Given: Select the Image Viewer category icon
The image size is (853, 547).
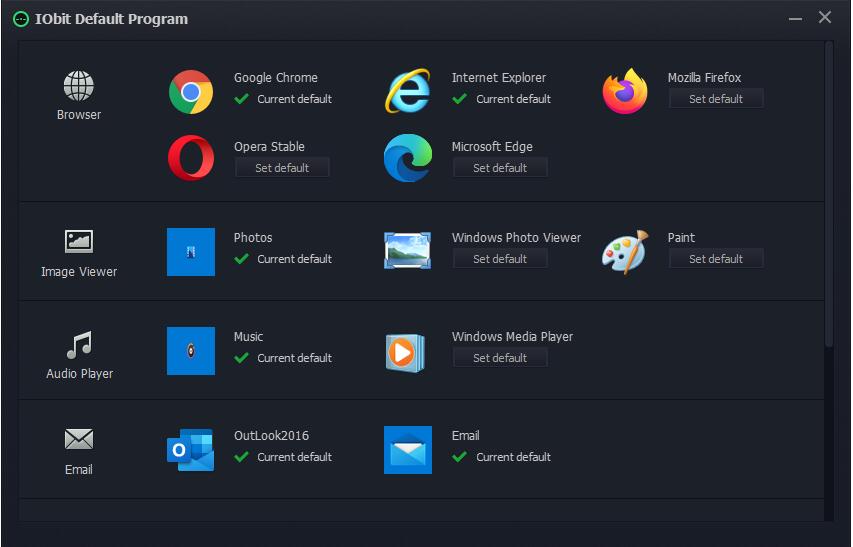Looking at the screenshot, I should (79, 241).
